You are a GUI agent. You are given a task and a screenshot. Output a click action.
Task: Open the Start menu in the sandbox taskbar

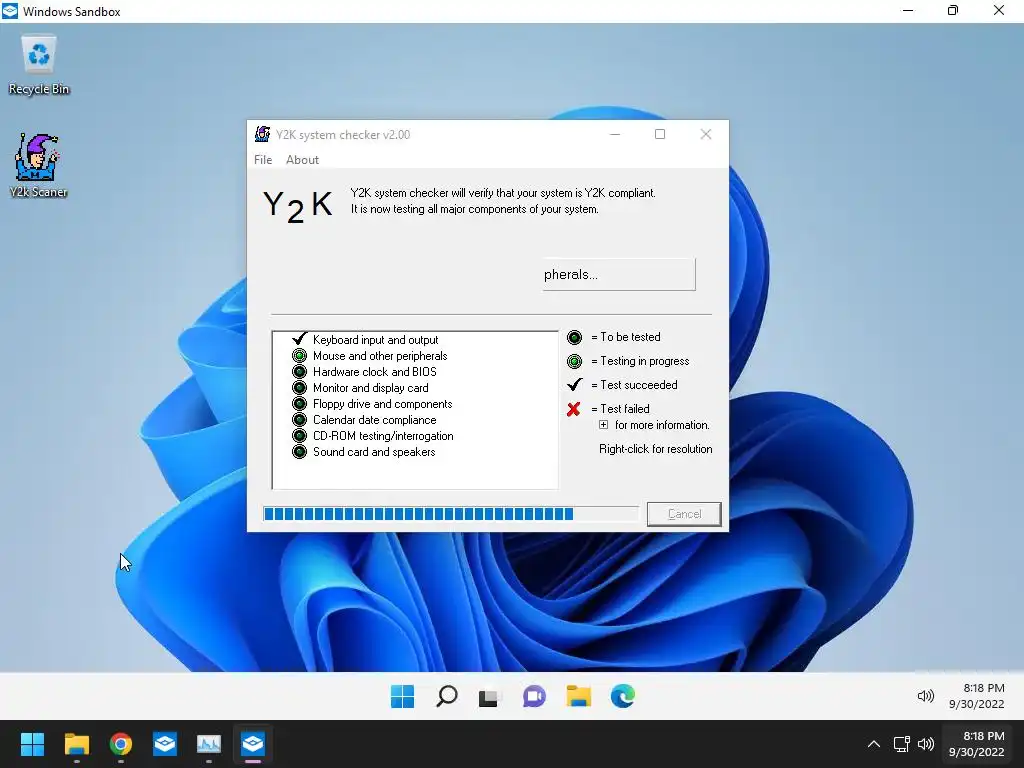coord(402,696)
